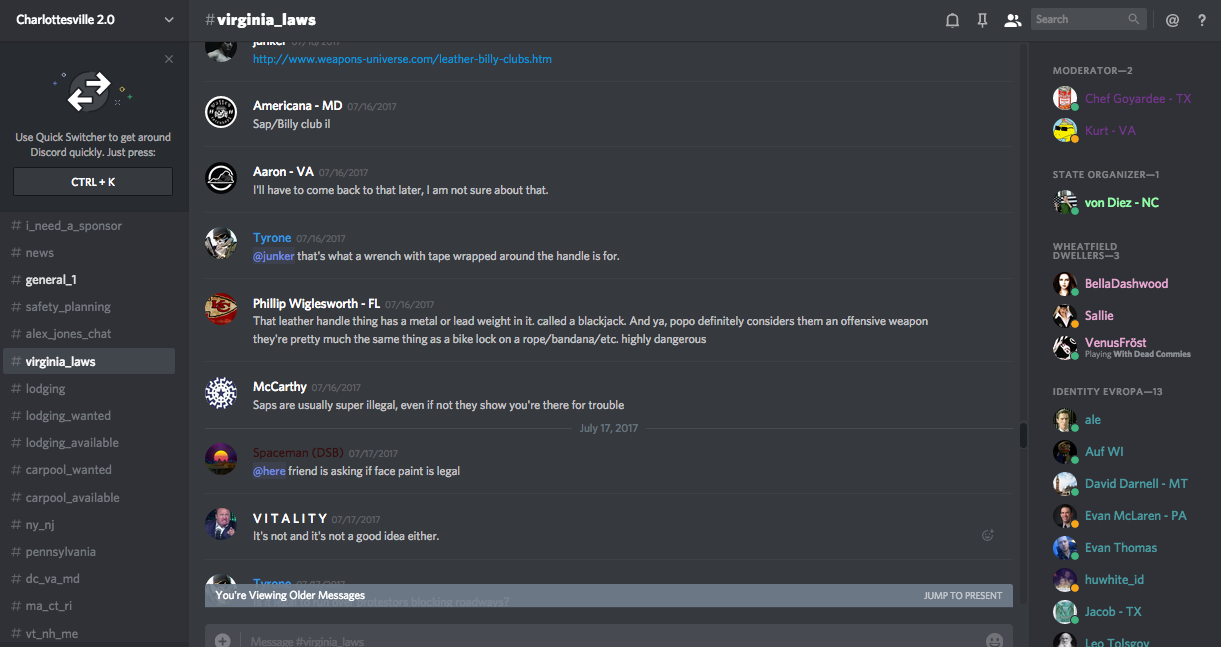Screen dimensions: 1221x647
Task: Expand the Charlottesville 2.0 server menu
Action: coord(168,20)
